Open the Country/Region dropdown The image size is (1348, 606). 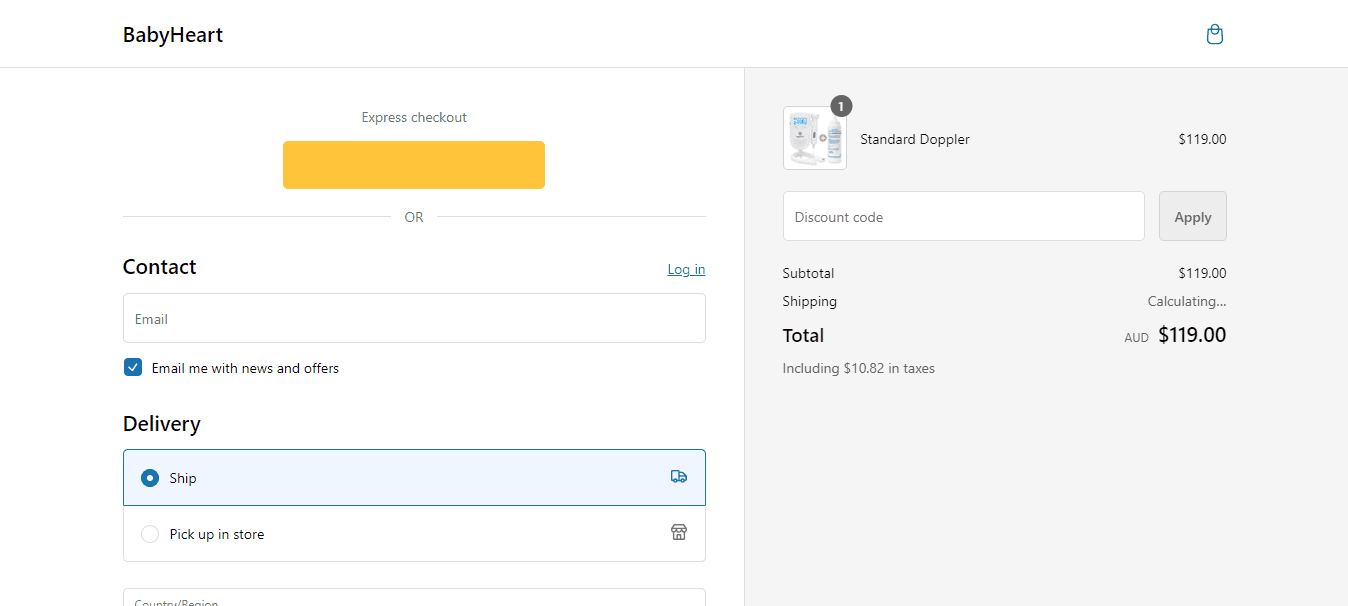tap(414, 597)
